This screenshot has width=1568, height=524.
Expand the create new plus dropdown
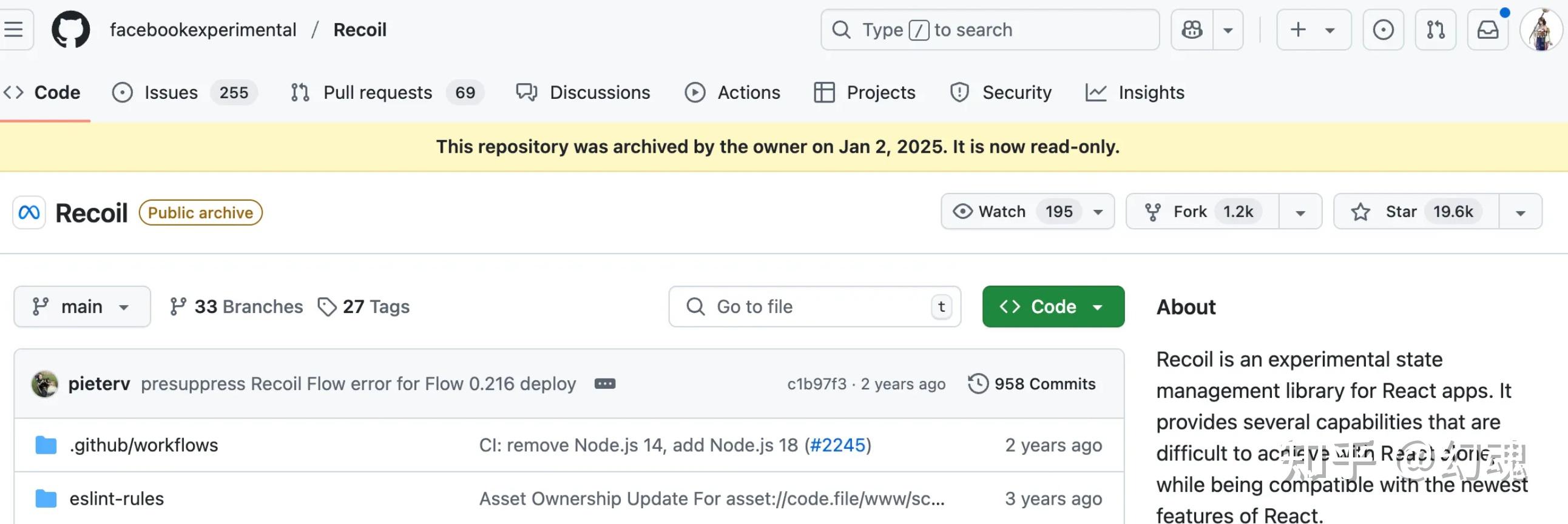coord(1313,29)
